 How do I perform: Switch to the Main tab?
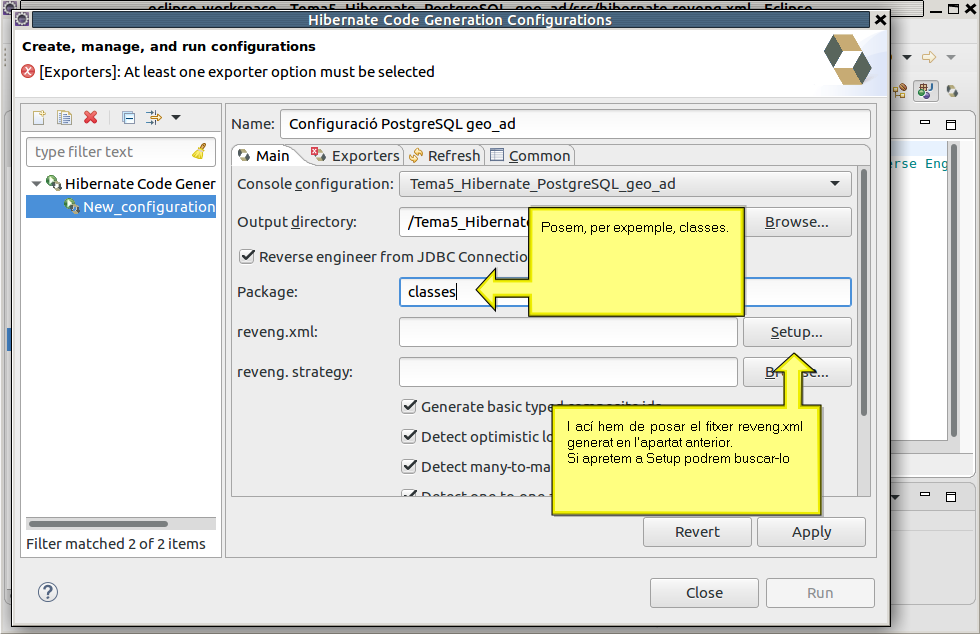click(x=264, y=156)
